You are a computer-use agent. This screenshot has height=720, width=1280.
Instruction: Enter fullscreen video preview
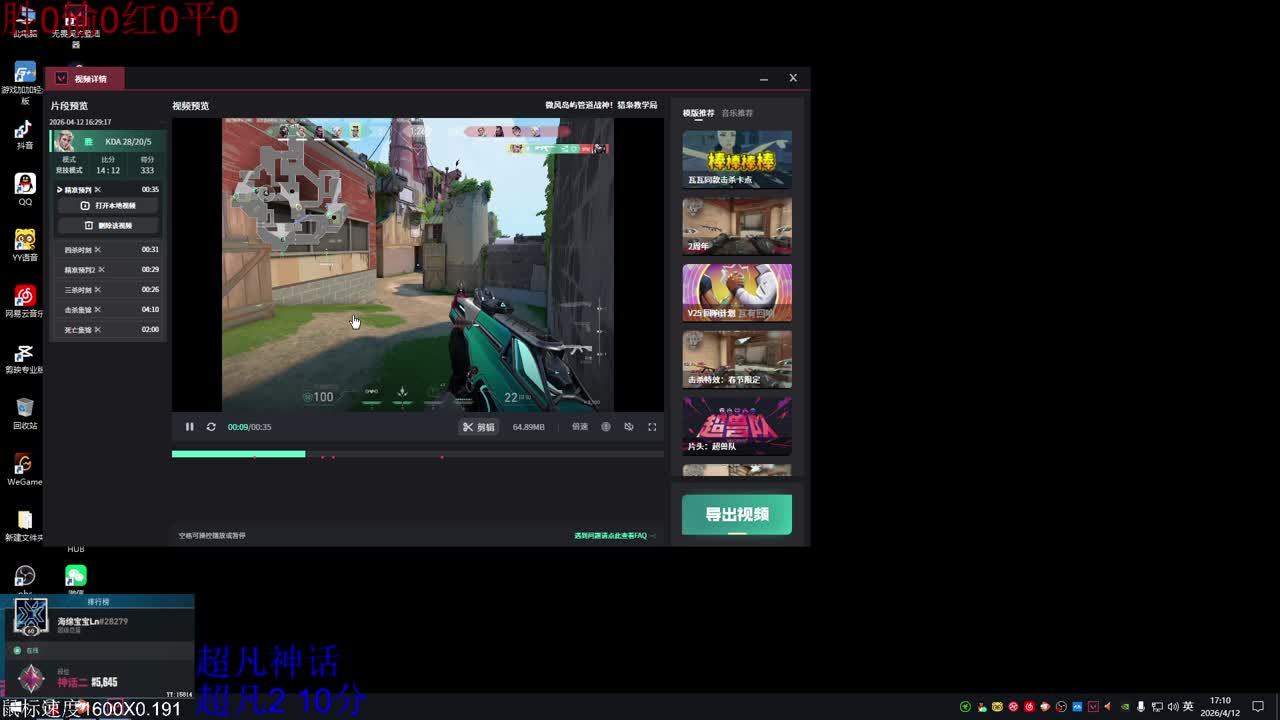click(x=652, y=427)
